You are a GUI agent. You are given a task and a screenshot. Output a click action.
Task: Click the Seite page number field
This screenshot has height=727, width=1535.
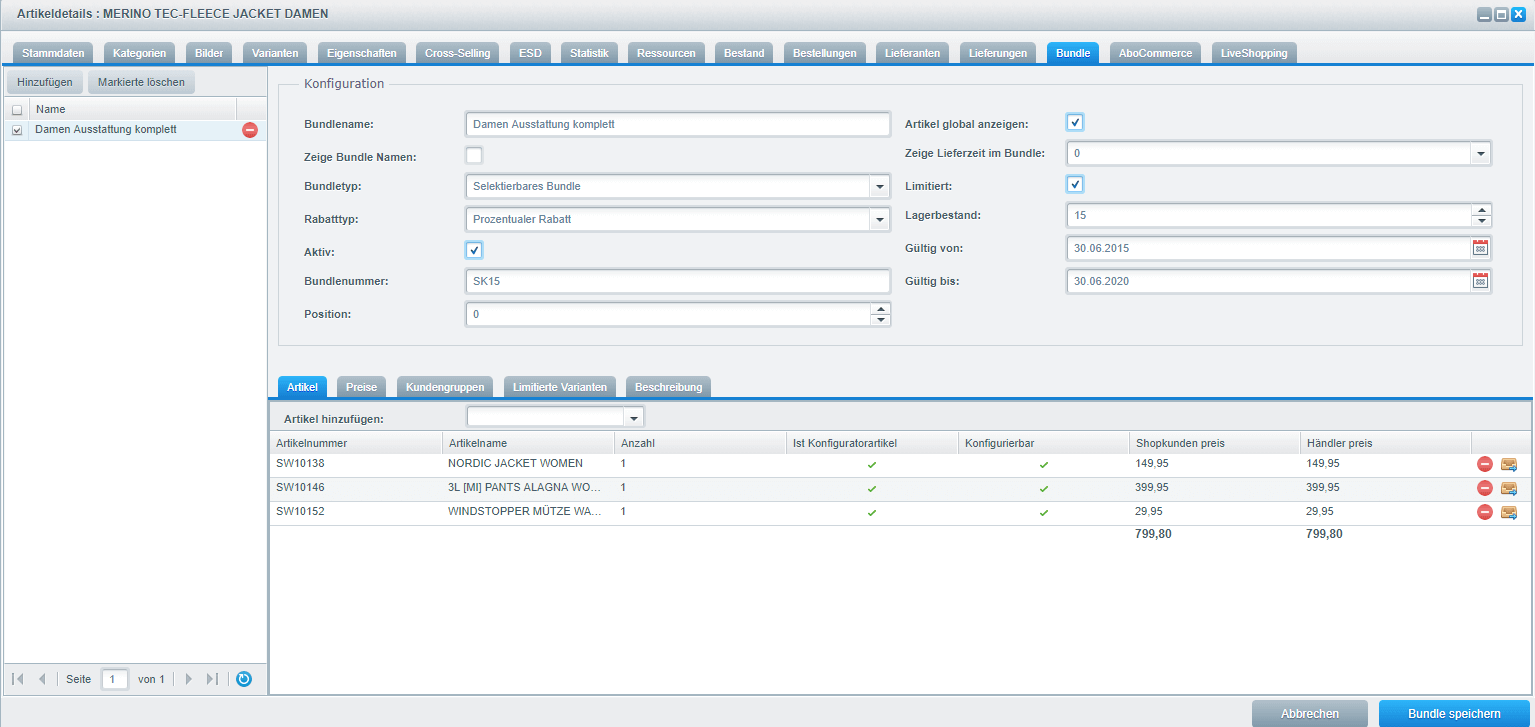point(115,679)
